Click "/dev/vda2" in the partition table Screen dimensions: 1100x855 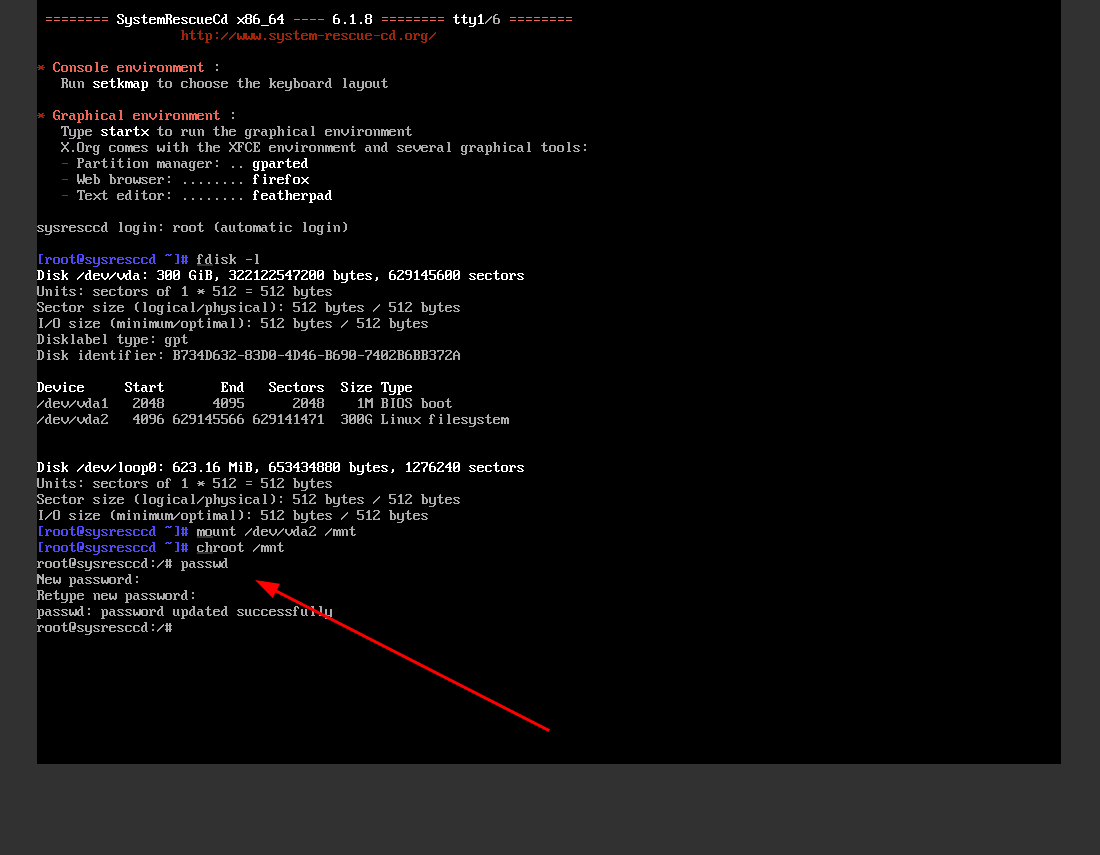coord(72,420)
